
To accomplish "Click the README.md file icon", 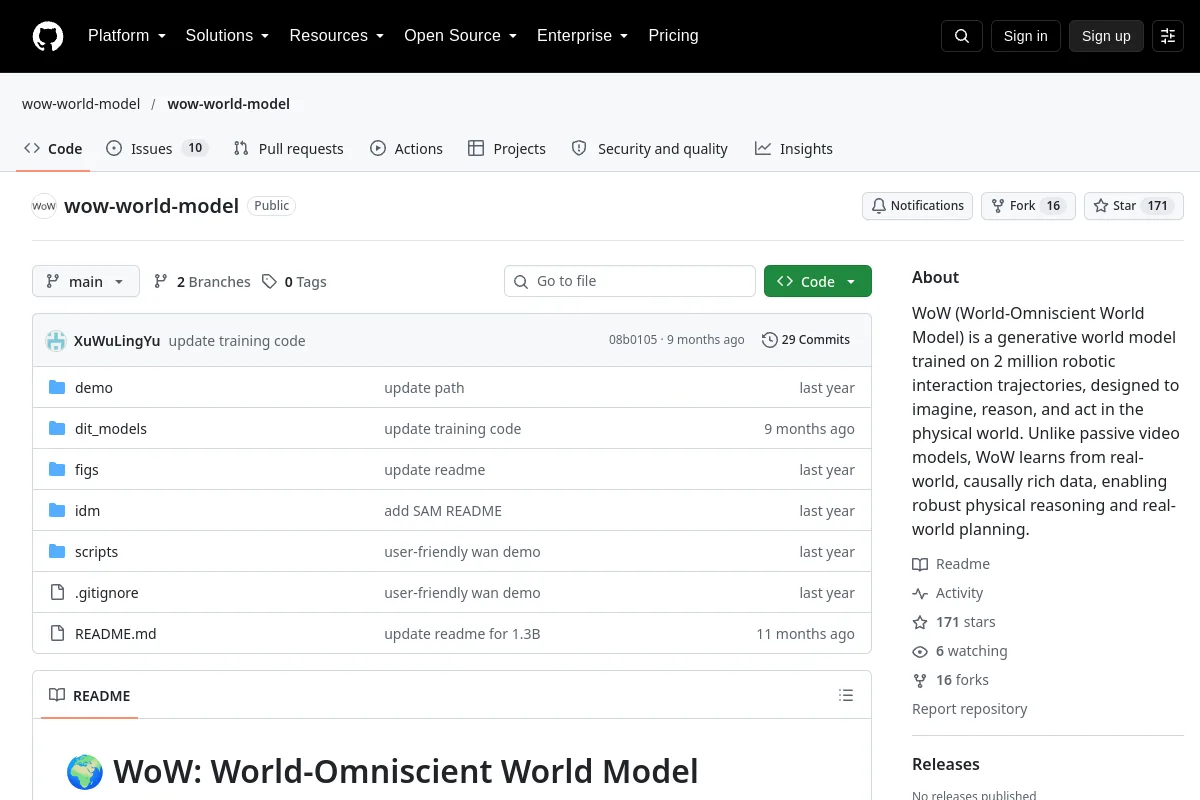I will 57,634.
